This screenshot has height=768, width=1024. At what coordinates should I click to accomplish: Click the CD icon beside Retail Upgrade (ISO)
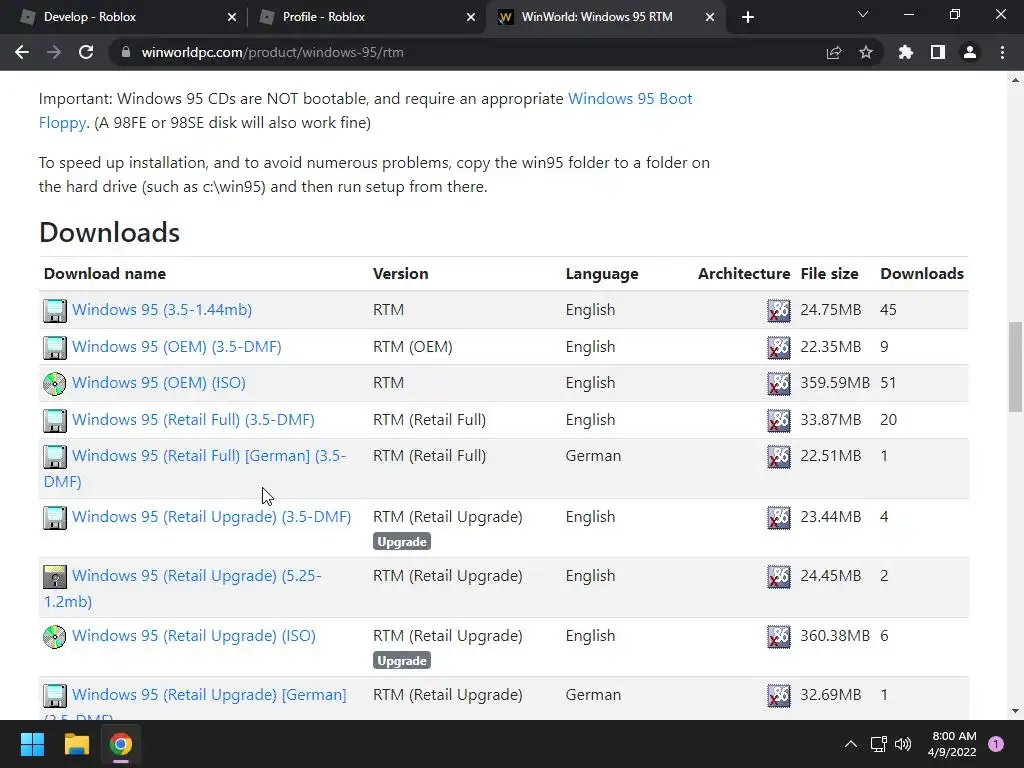[55, 637]
